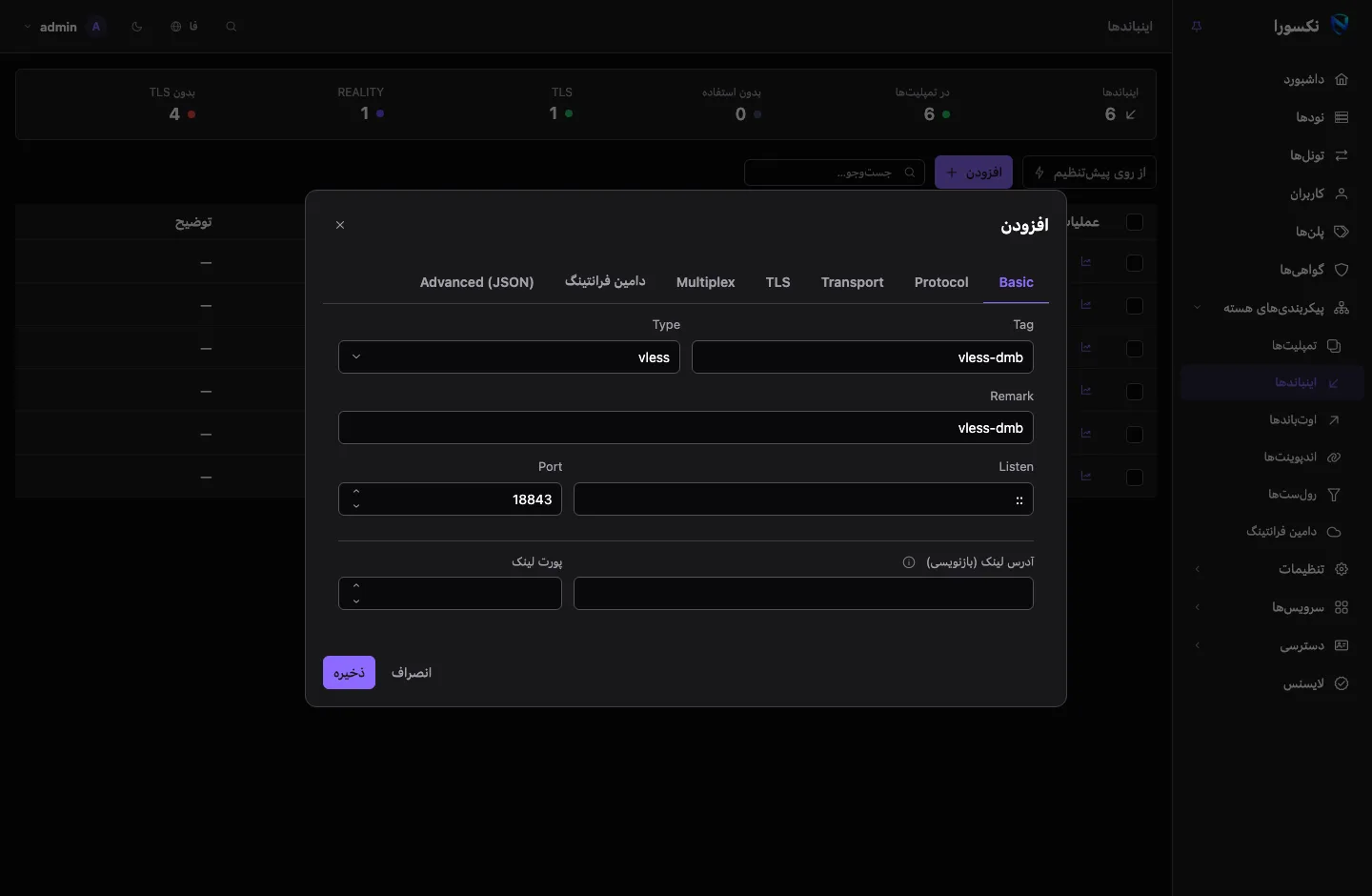Open رول‌ست‌ها filter icon in sidebar
Screen dimensions: 1372x896
tap(1334, 494)
